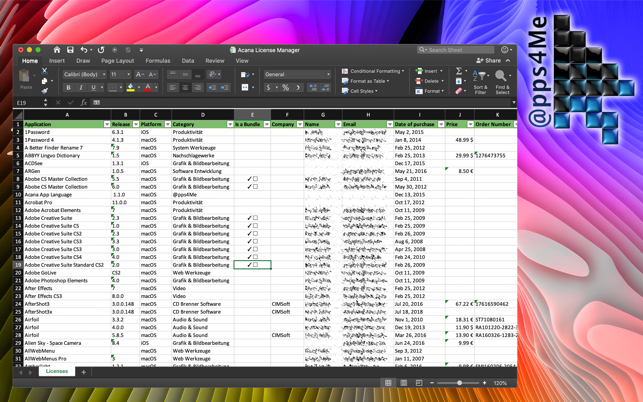Apply percent style format
The width and height of the screenshot is (643, 402).
pos(285,87)
